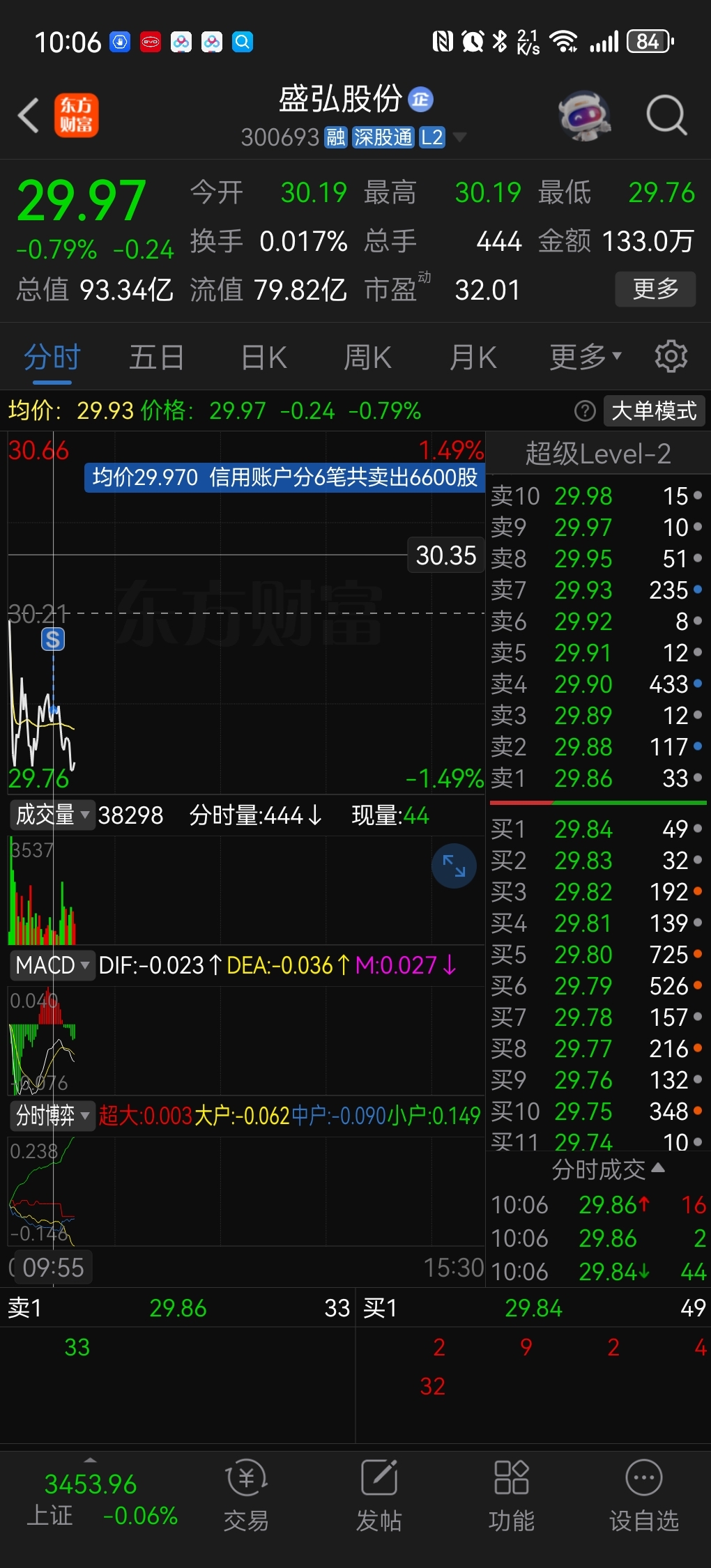
Task: Expand the 上证 index bar arrow
Action: pos(90,1459)
